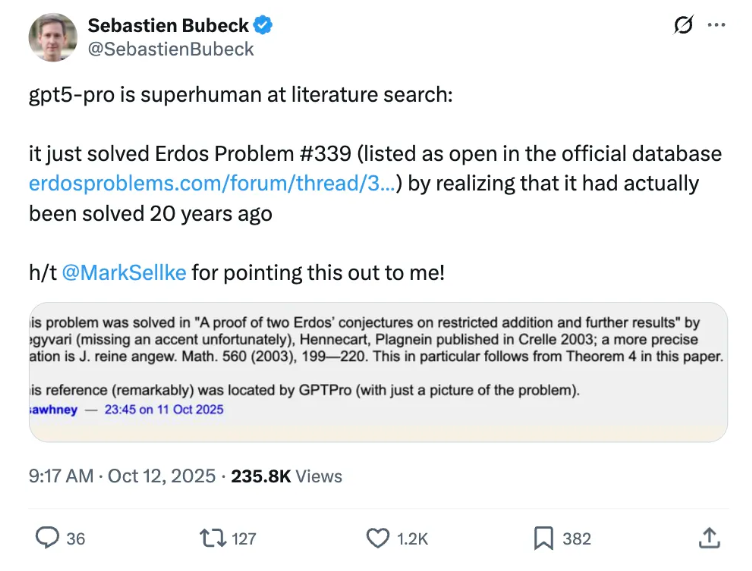The height and width of the screenshot is (571, 752).
Task: Click the reply speech bubble icon
Action: click(x=47, y=538)
